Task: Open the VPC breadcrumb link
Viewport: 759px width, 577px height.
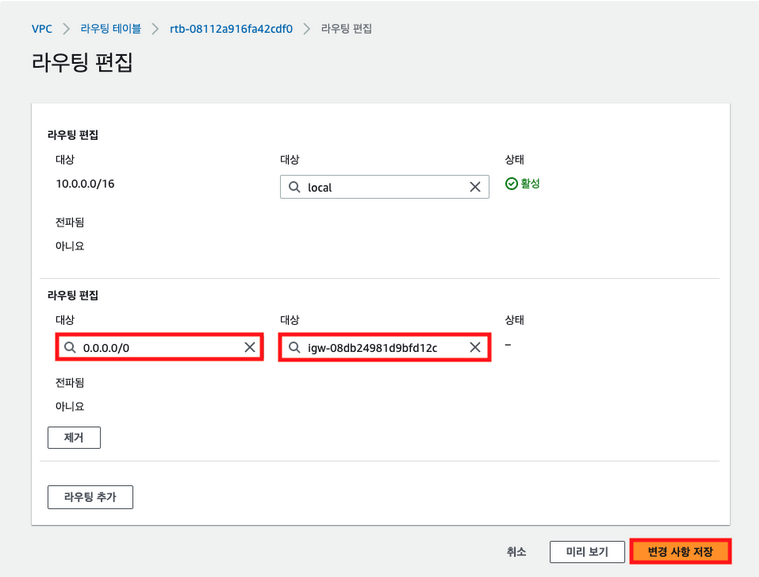Action: coord(42,29)
